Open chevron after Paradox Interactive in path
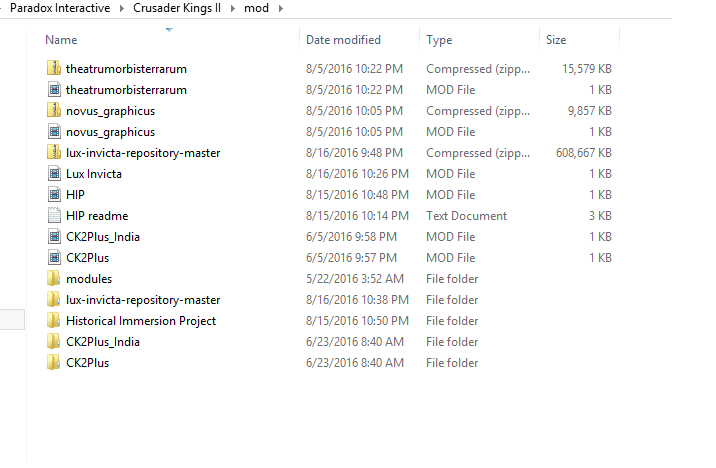 pyautogui.click(x=122, y=8)
